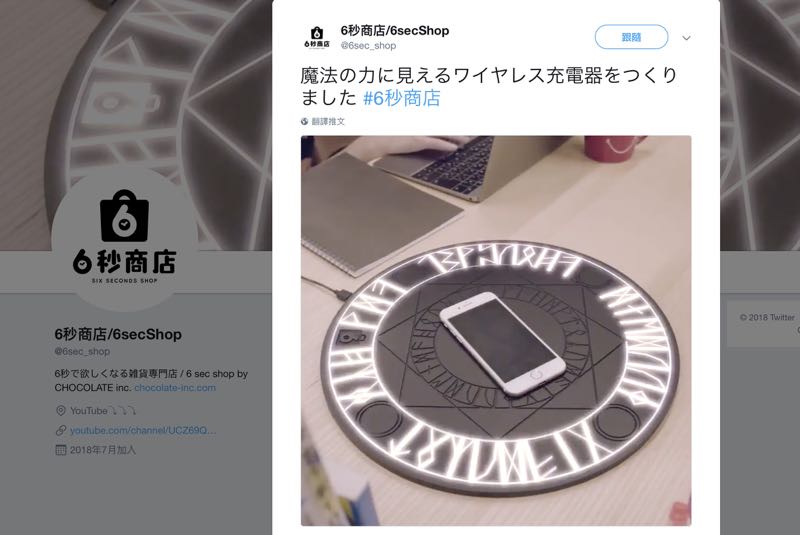Image resolution: width=800 pixels, height=535 pixels.
Task: Click the tweet author name 6秒商店/6secShop
Action: [x=395, y=31]
